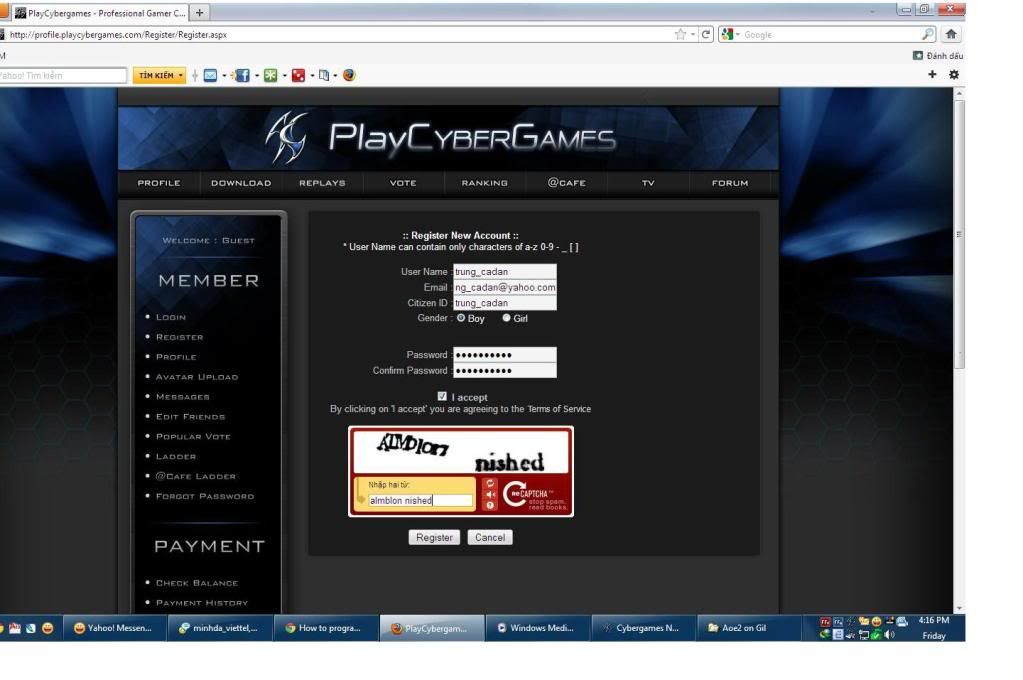Expand the Facebook icon dropdown arrow
1023x680 pixels.
256,76
